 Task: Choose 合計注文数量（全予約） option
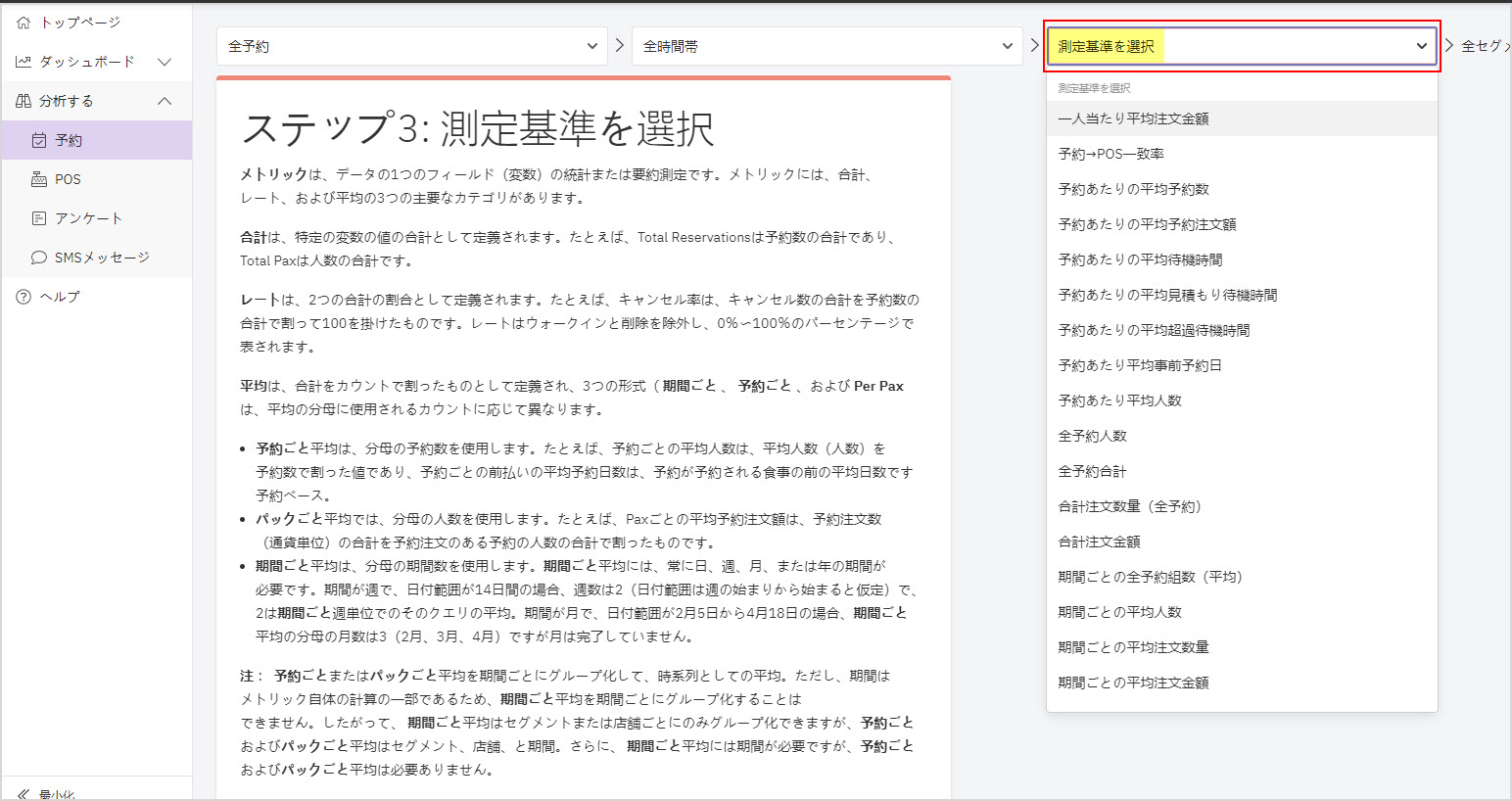[1242, 506]
